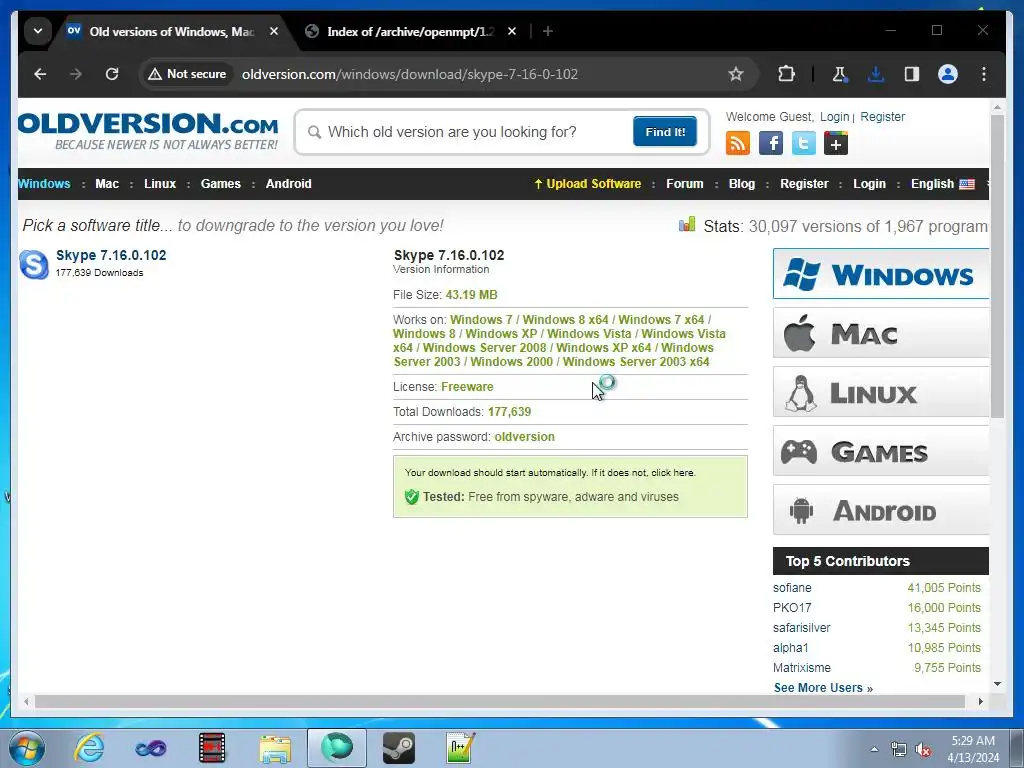Open Chrome Labs flask icon
Image resolution: width=1024 pixels, height=768 pixels.
coord(839,74)
